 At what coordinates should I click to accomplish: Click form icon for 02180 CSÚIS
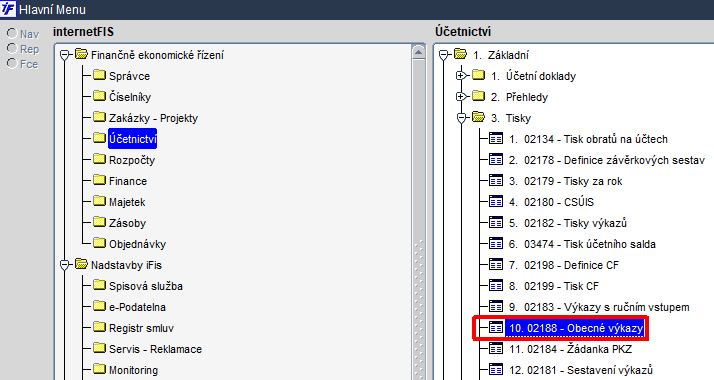click(496, 201)
